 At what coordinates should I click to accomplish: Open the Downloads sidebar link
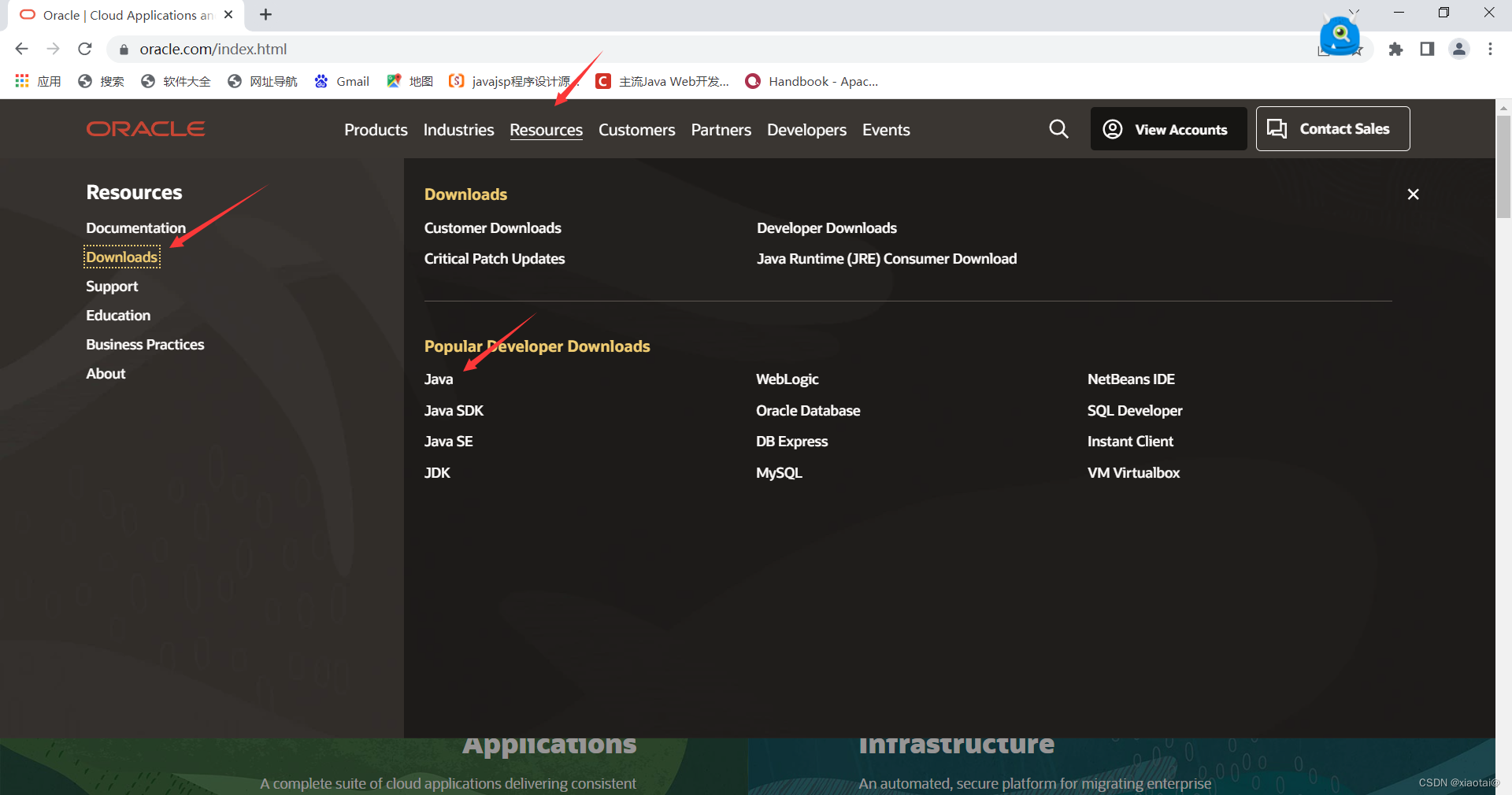121,257
